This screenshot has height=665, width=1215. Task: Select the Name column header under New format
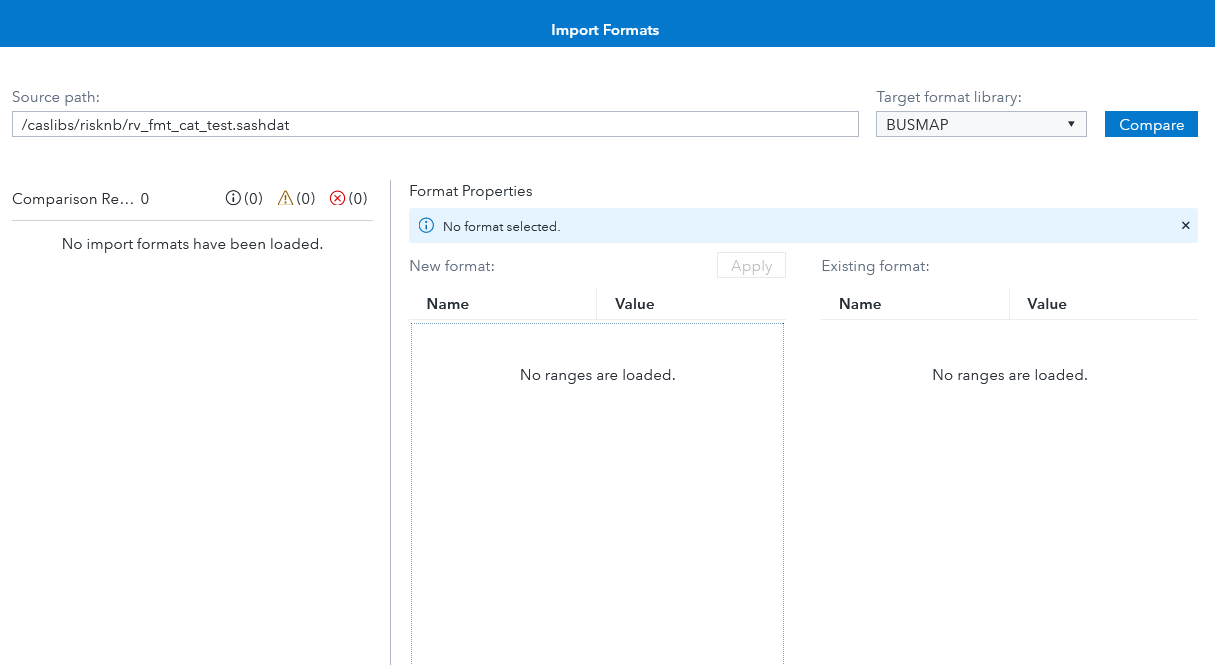click(447, 303)
